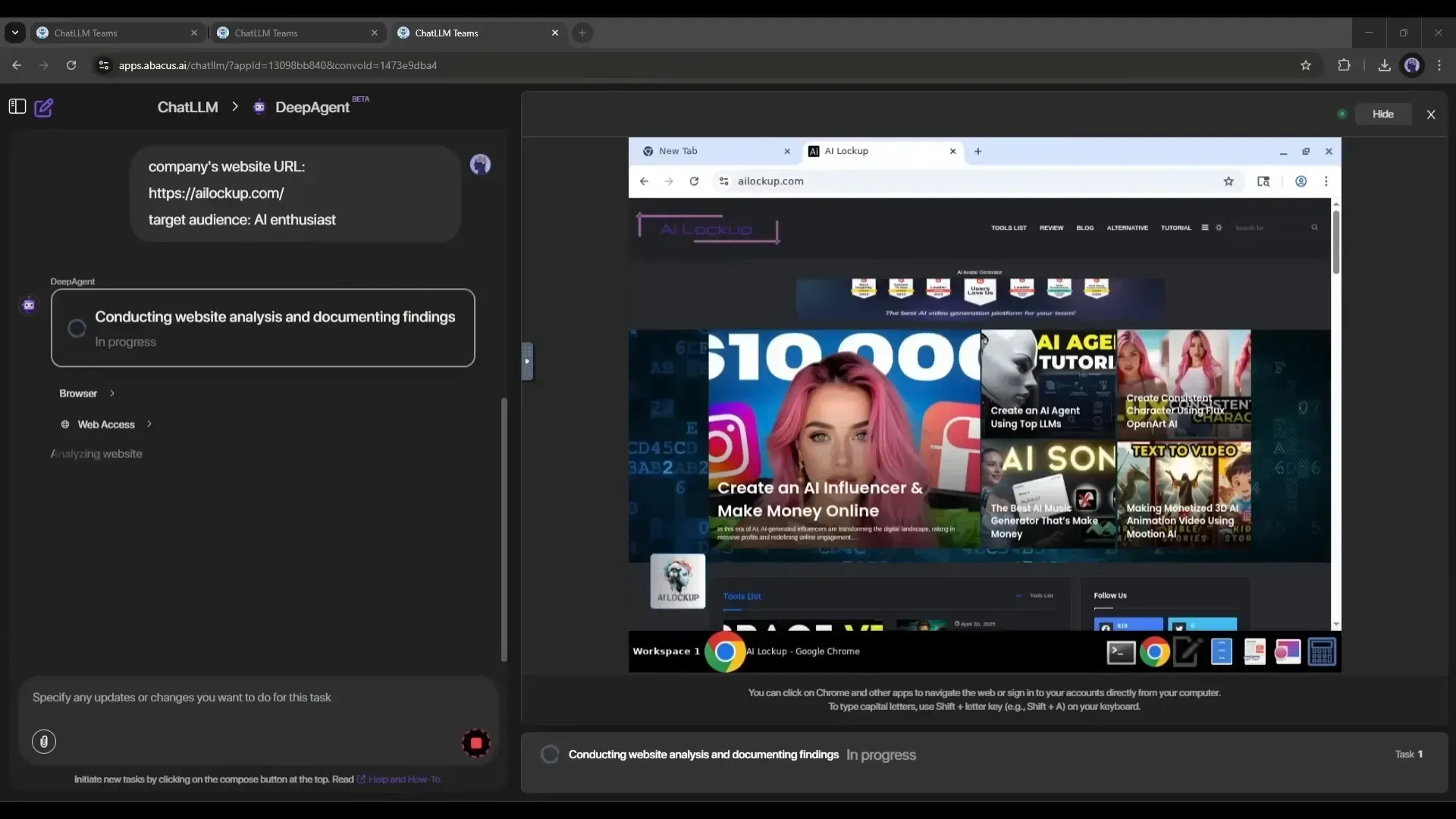Reload the inner AI Lockup page
This screenshot has width=1456, height=819.
click(x=694, y=181)
